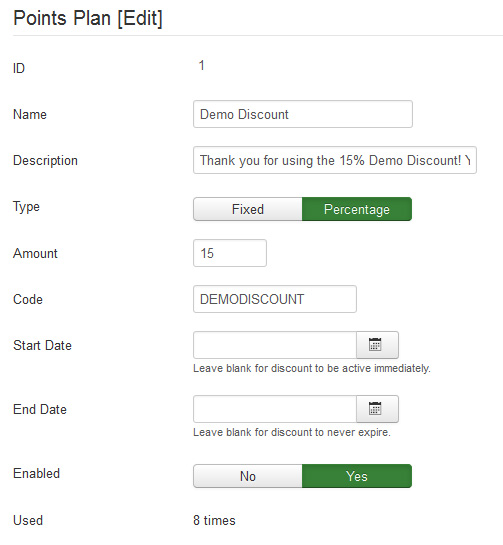Open the Start Date calendar picker
This screenshot has width=503, height=545.
coord(377,345)
